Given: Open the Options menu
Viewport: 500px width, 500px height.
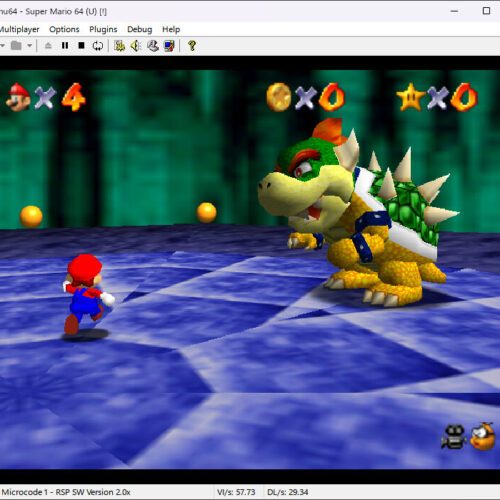Looking at the screenshot, I should [64, 29].
